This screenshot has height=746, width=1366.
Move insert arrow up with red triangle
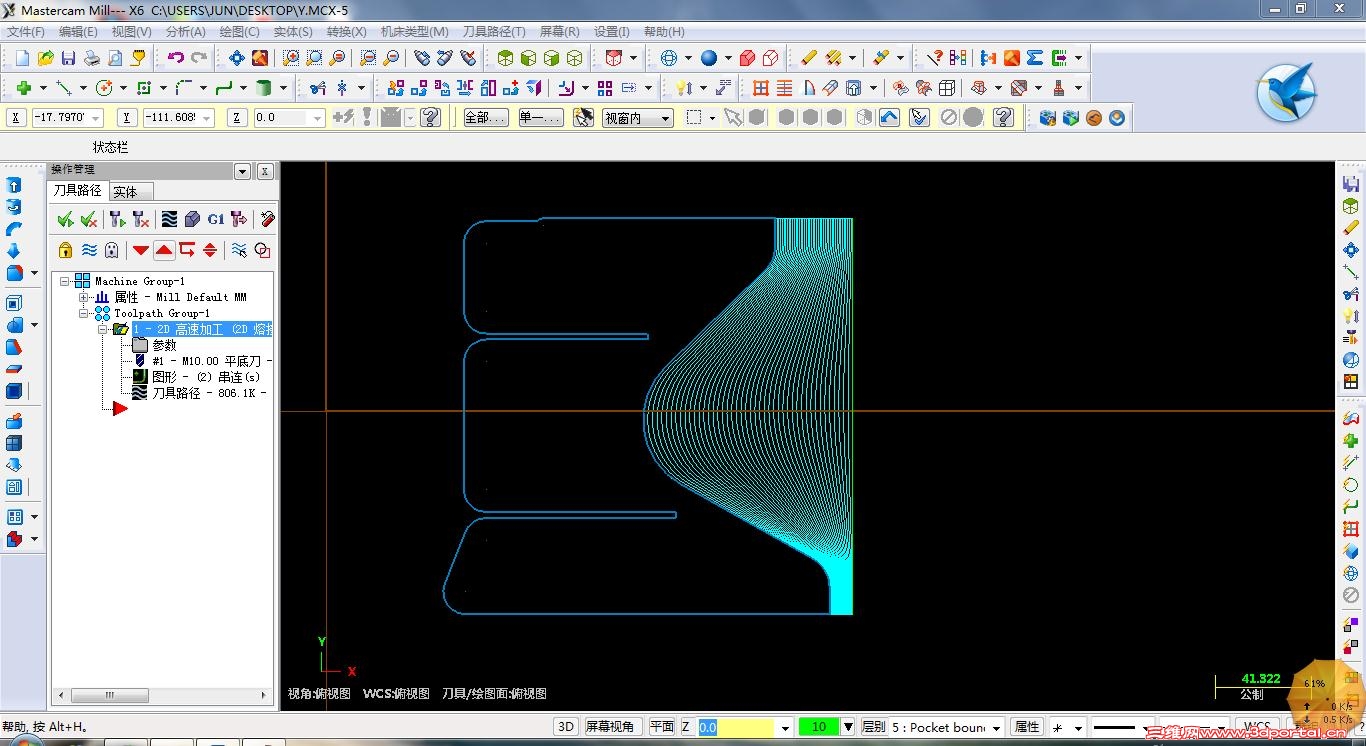pos(164,250)
